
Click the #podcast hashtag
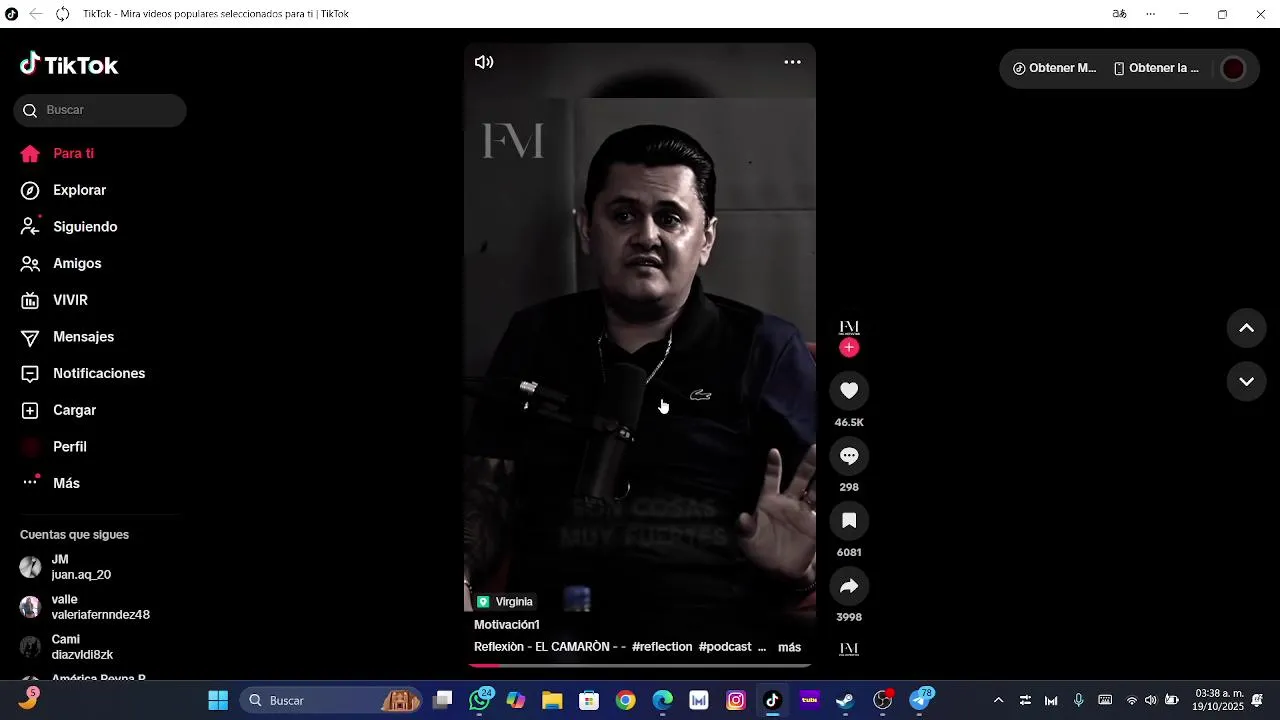click(x=725, y=647)
